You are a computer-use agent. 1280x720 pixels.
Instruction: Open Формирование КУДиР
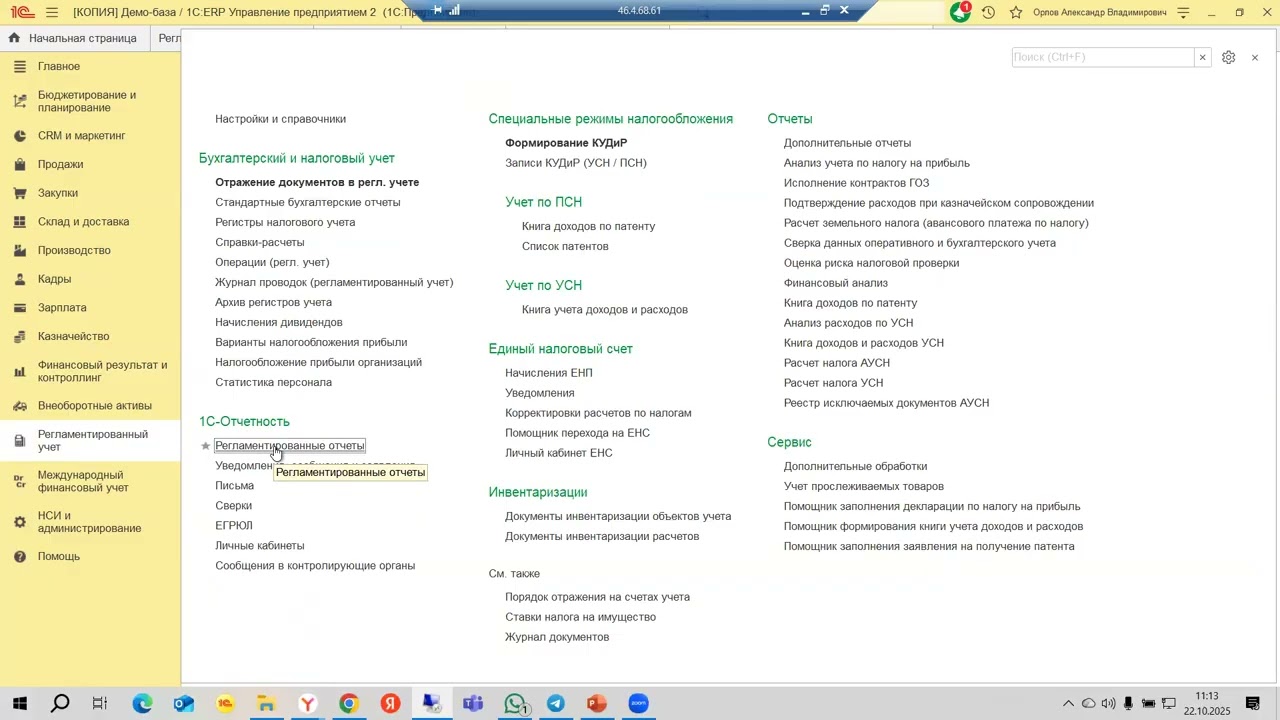coord(566,143)
